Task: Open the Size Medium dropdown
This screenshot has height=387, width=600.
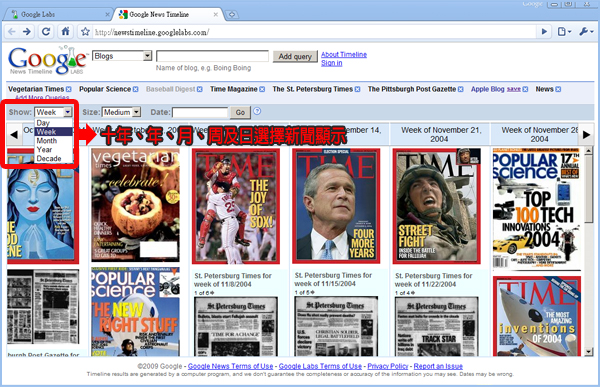Action: (x=121, y=112)
